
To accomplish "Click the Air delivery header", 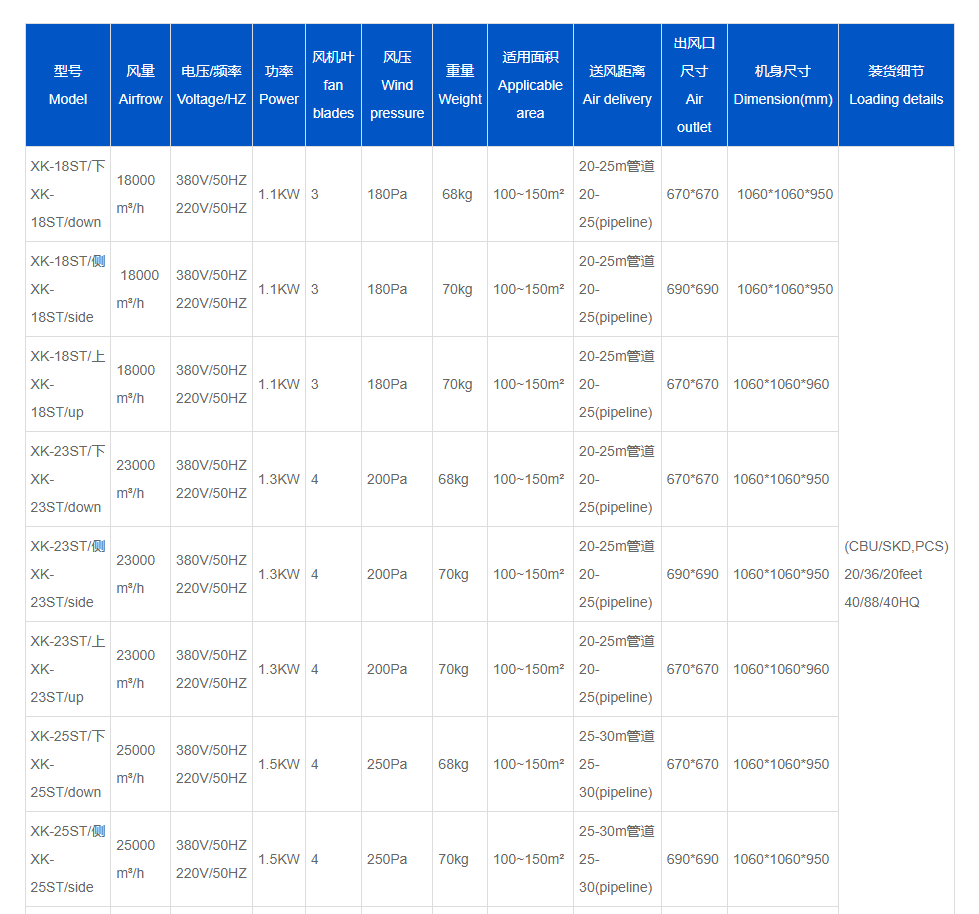I will 617,85.
